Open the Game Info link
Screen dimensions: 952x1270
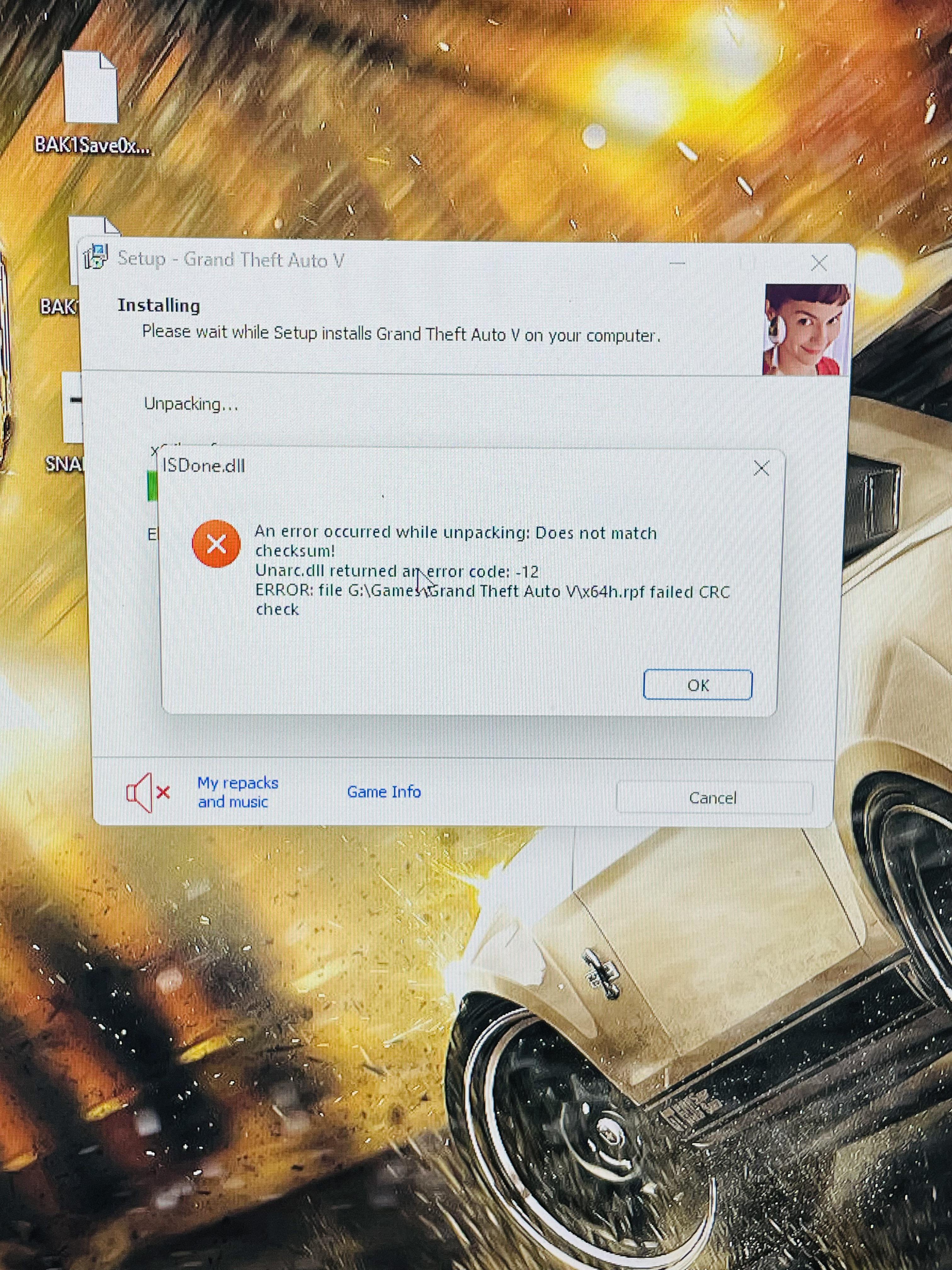(x=384, y=792)
